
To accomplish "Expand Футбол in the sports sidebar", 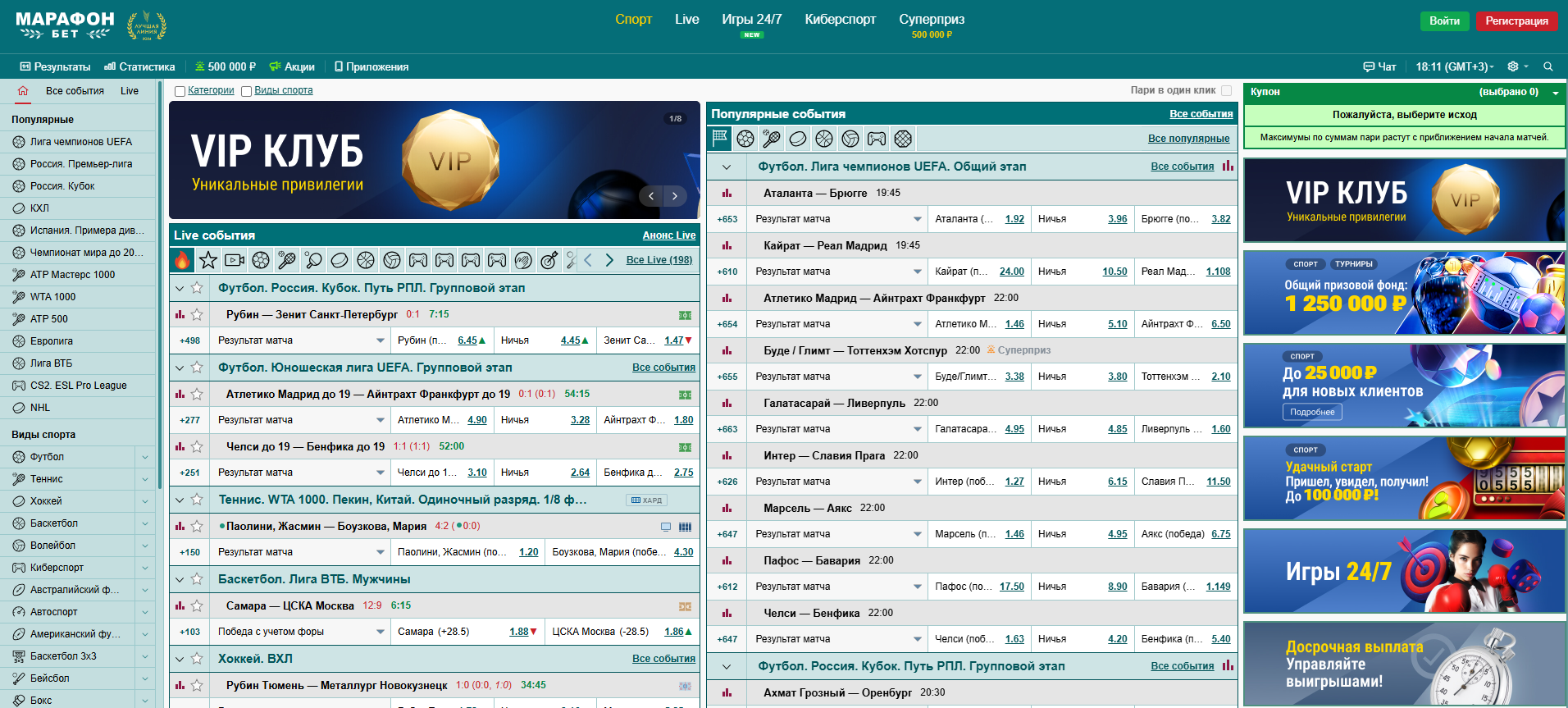I will [144, 457].
